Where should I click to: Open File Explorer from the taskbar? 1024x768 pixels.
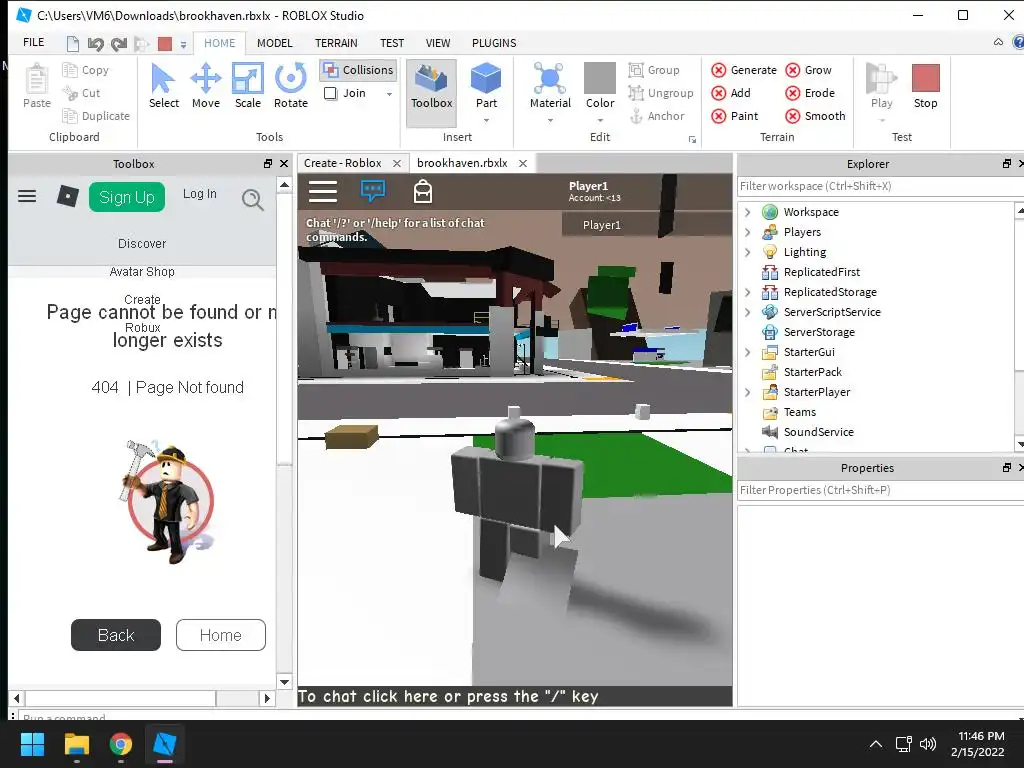[76, 744]
